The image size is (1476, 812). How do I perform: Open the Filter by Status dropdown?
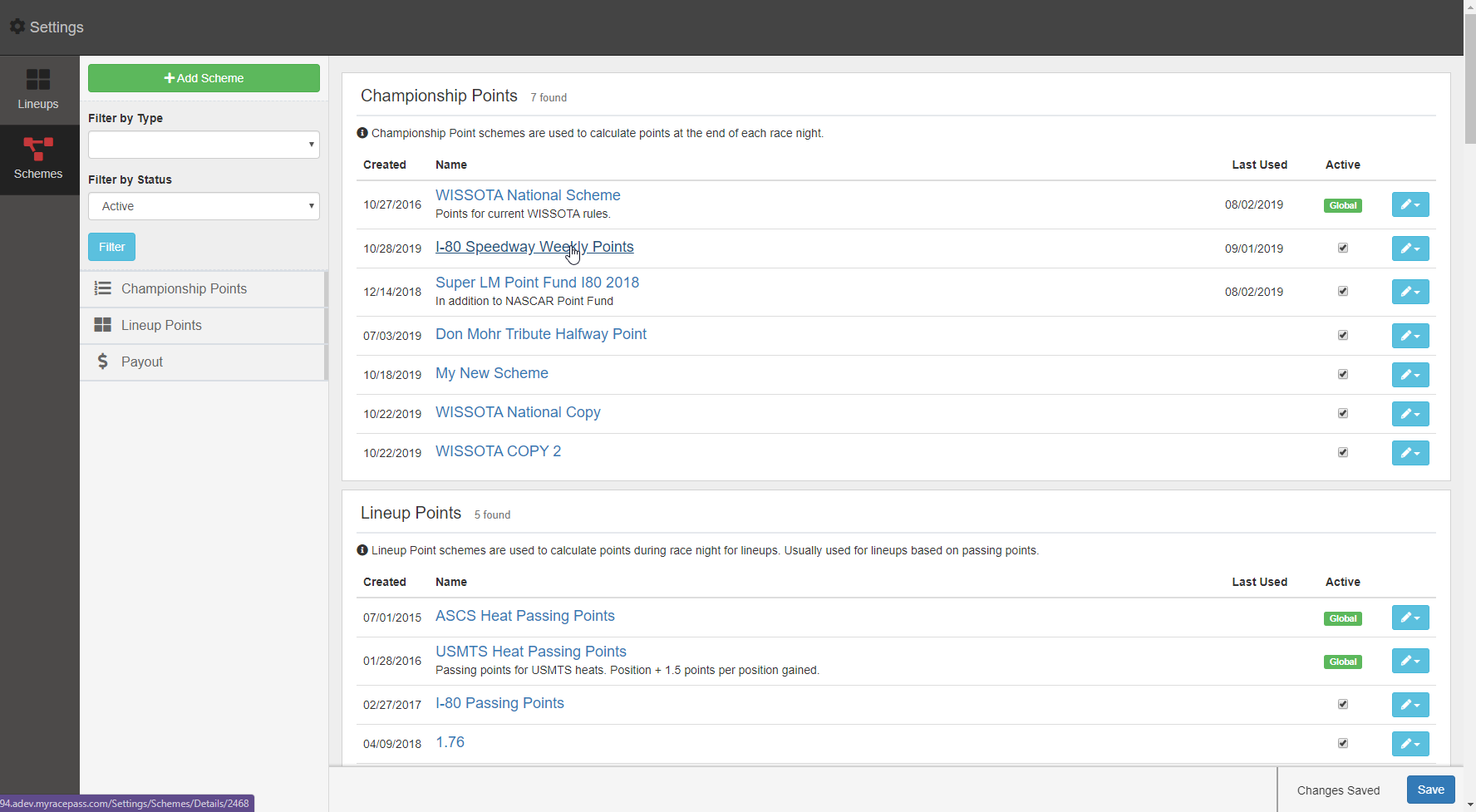pyautogui.click(x=203, y=206)
